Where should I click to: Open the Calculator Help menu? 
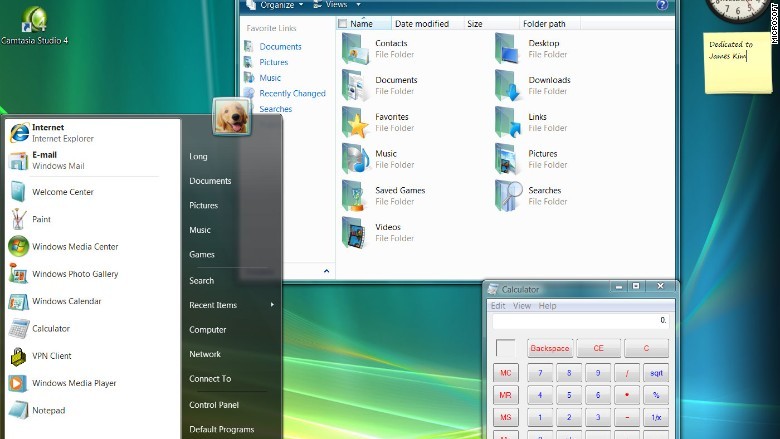click(547, 306)
